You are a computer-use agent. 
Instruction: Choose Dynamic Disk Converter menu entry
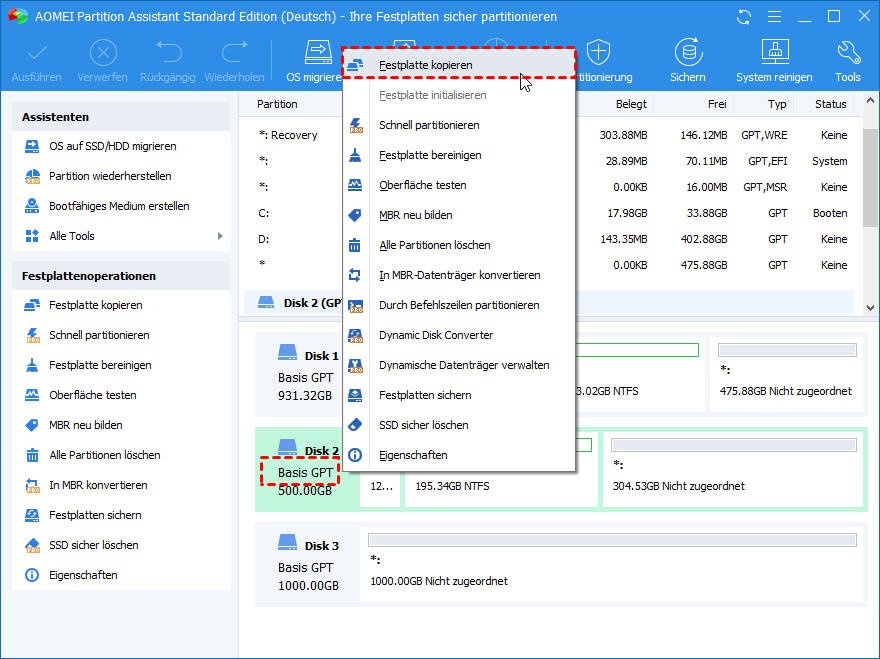click(459, 335)
